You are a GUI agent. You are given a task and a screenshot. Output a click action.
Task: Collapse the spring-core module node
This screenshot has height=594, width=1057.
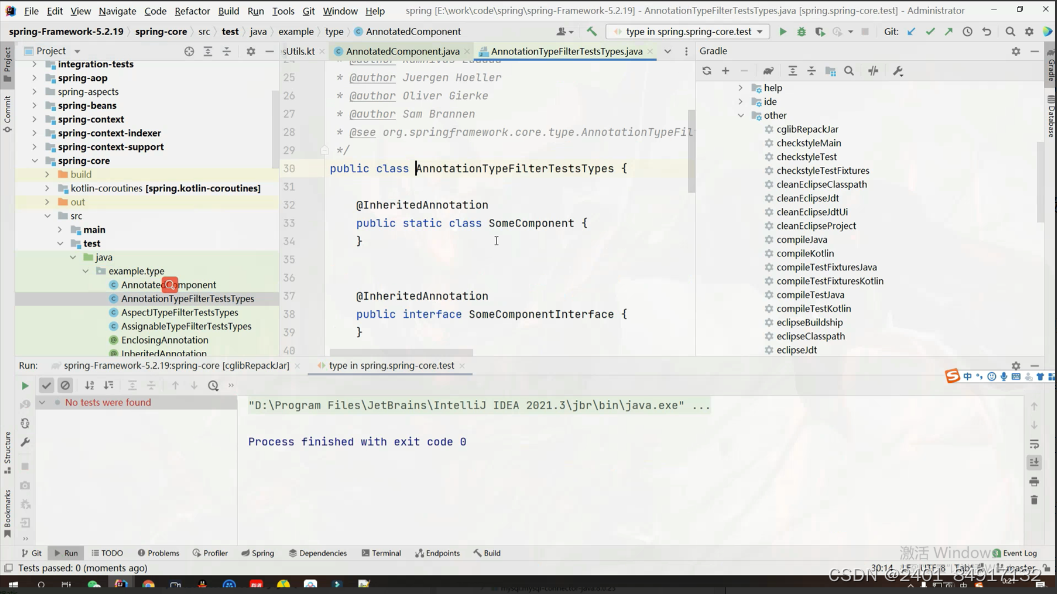pyautogui.click(x=34, y=160)
